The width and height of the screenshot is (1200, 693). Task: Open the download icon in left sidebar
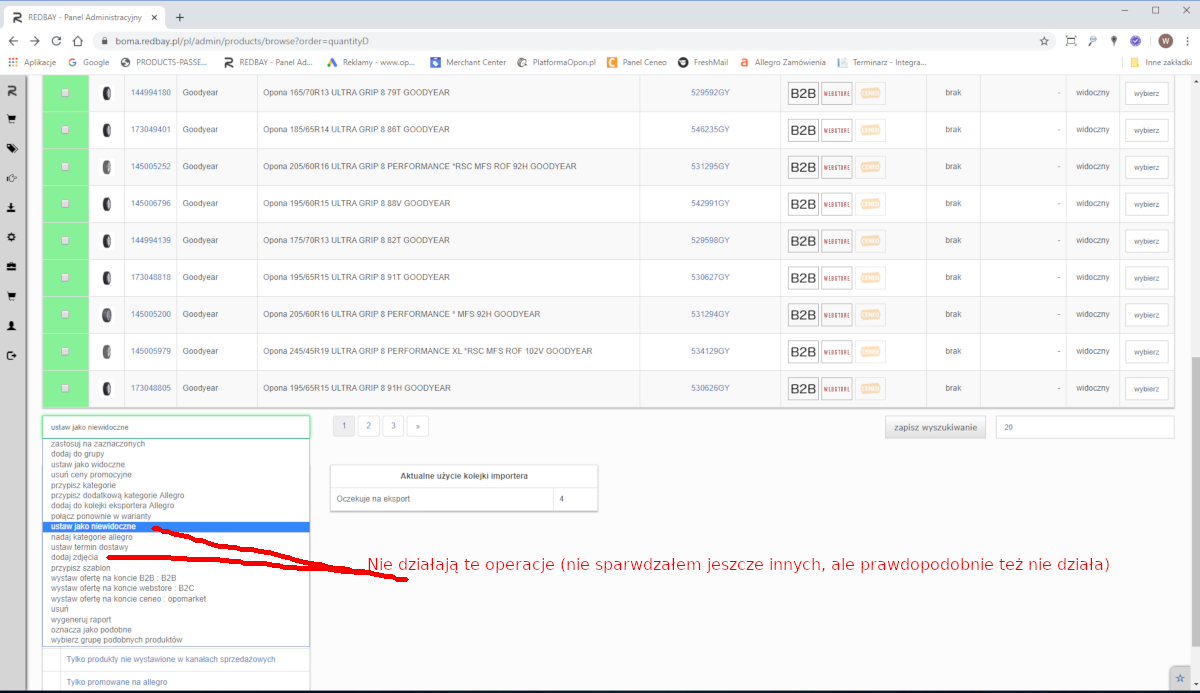click(x=12, y=208)
